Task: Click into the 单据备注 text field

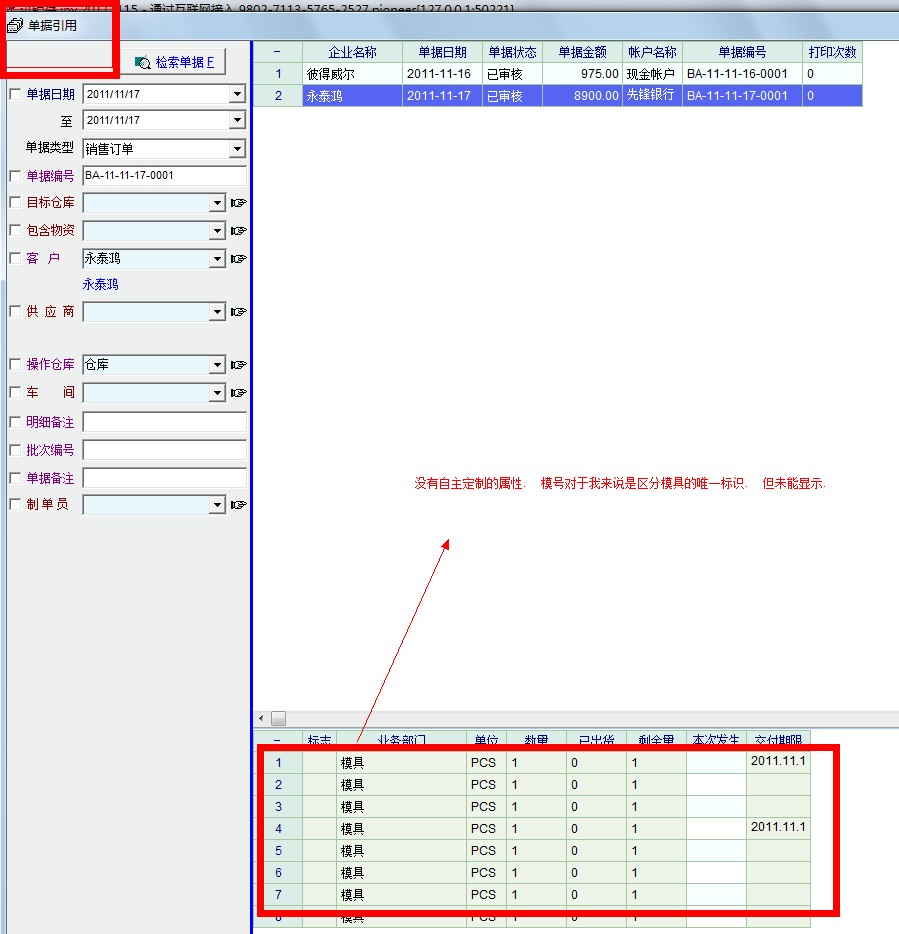Action: (164, 478)
